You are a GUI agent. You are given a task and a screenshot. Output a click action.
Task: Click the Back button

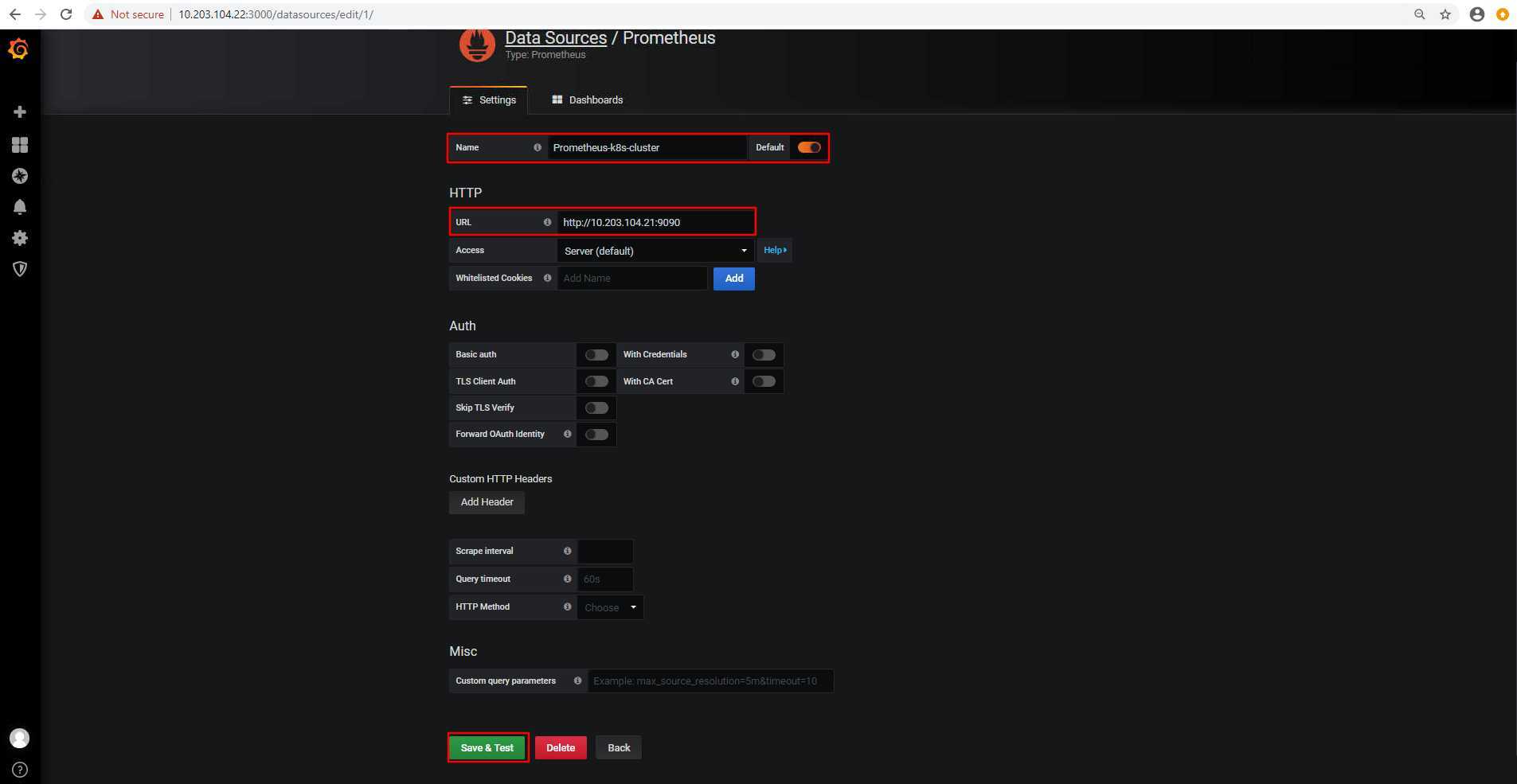tap(619, 747)
